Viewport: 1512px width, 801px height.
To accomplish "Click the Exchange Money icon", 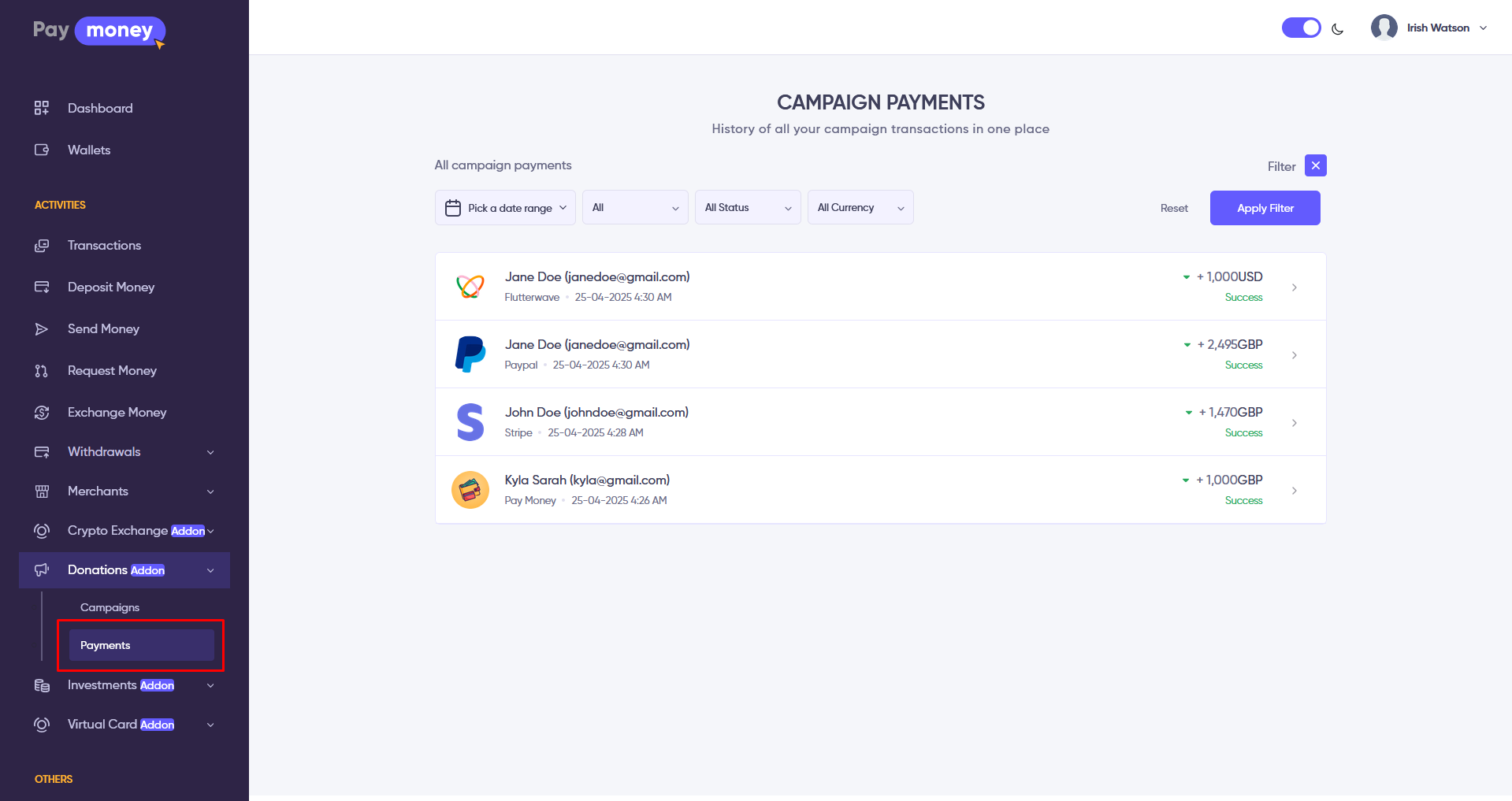I will [x=42, y=413].
